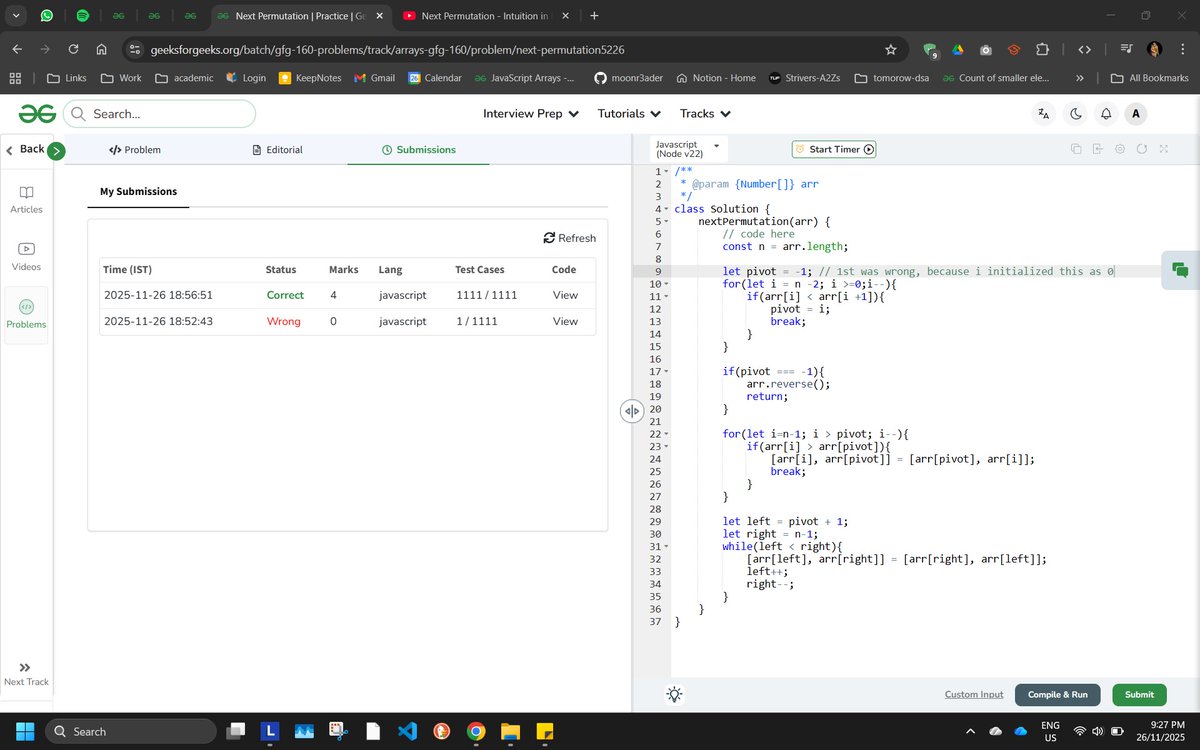Reload the page
This screenshot has height=750, width=1200.
point(73,49)
